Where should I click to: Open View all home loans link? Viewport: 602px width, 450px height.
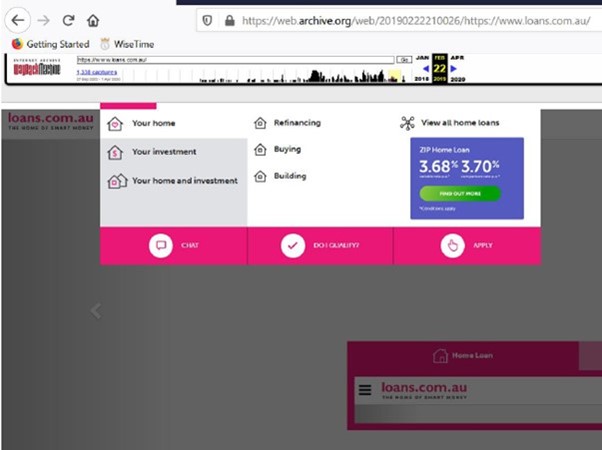pyautogui.click(x=460, y=123)
